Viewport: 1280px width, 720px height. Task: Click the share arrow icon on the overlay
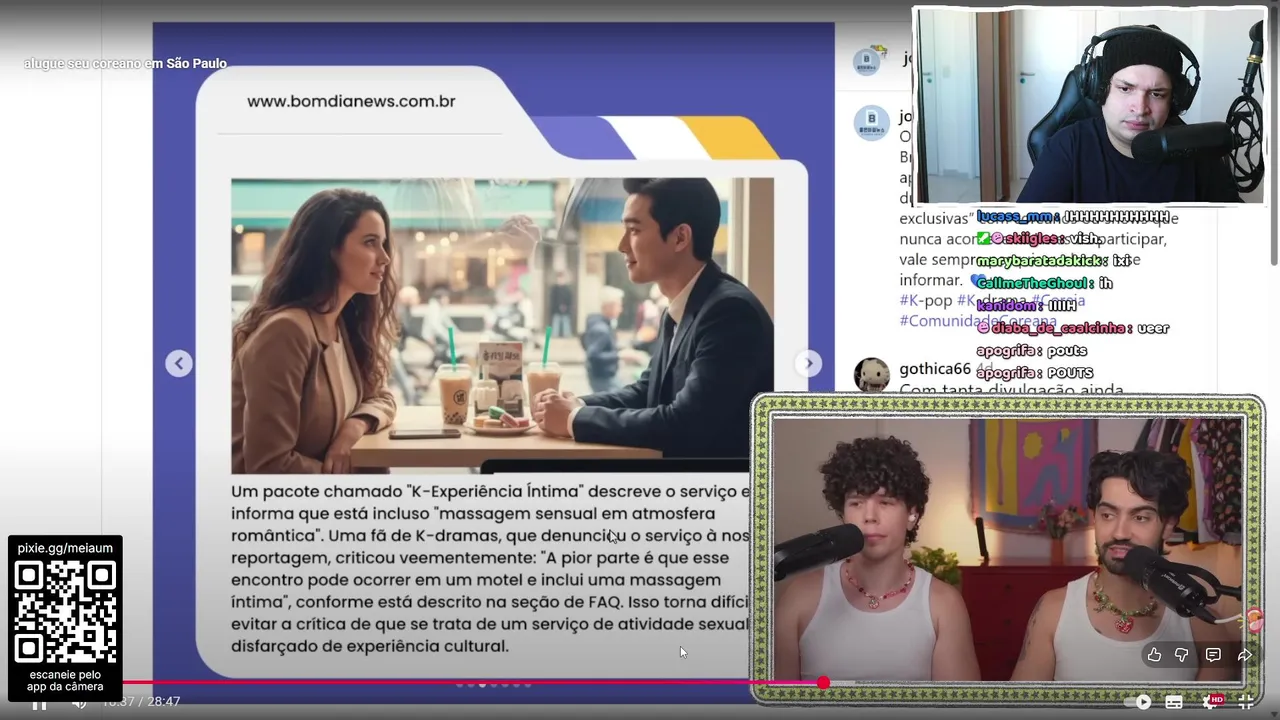coord(1245,655)
